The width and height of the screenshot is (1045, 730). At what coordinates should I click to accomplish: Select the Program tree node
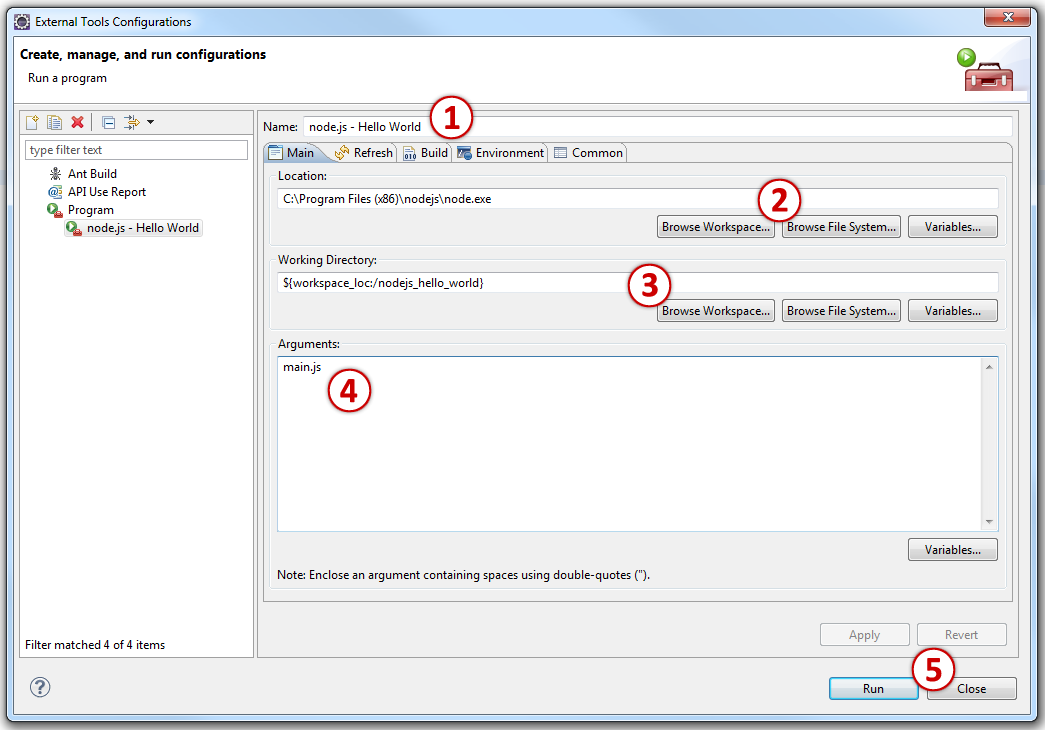point(90,210)
